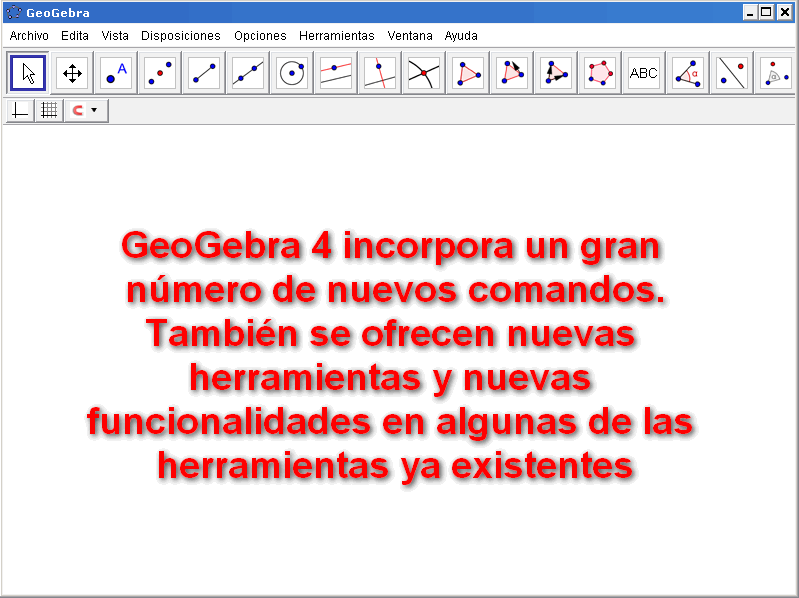Open the Opciones menu
Screen dimensions: 799x598
(x=260, y=35)
